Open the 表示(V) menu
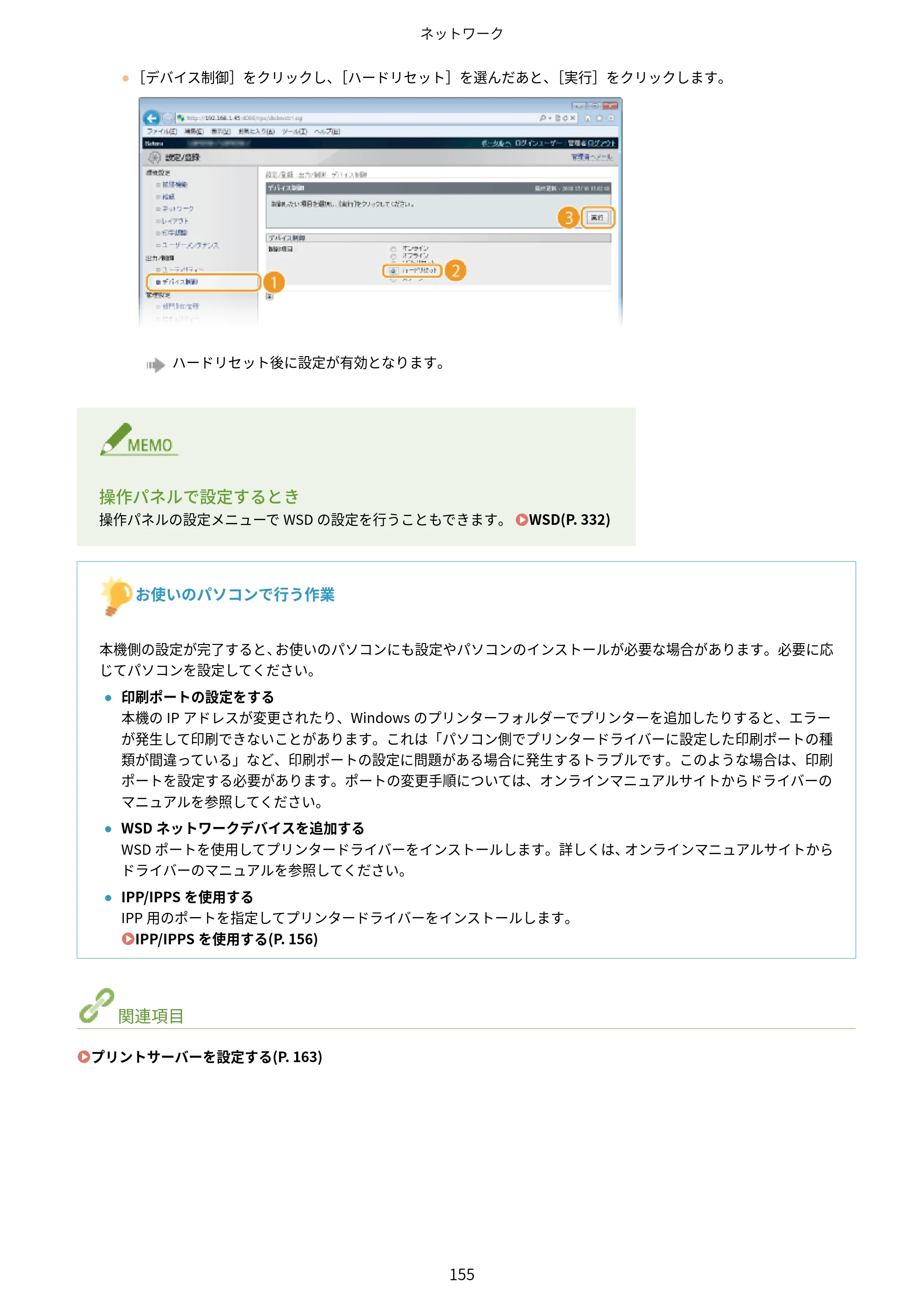Image resolution: width=924 pixels, height=1307 pixels. click(221, 132)
